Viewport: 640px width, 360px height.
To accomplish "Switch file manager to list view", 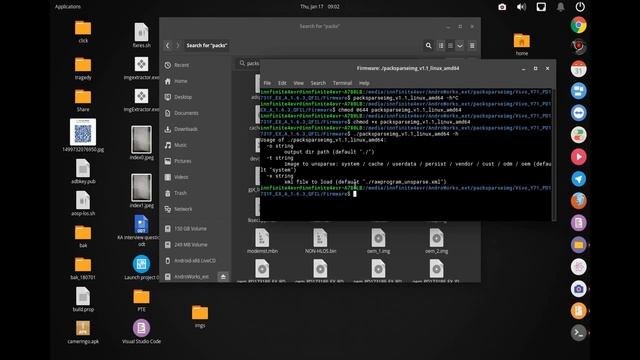I will click(450, 46).
